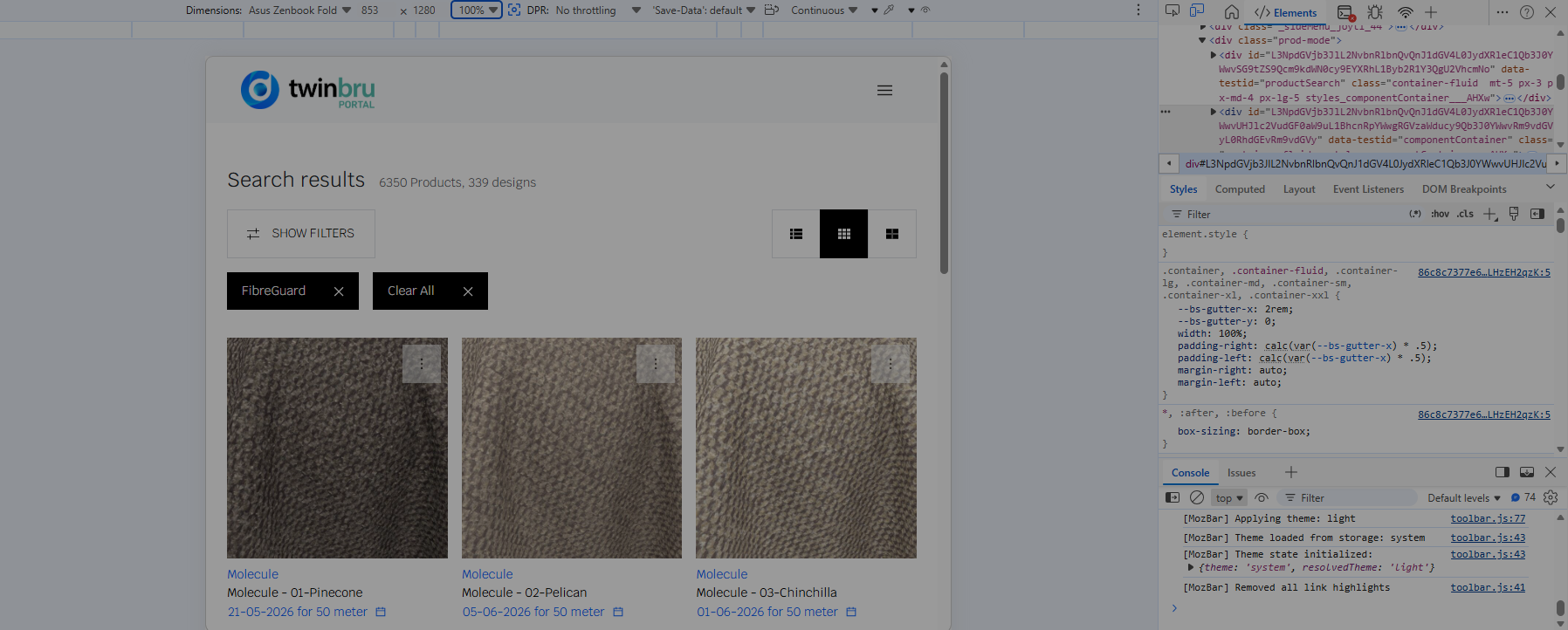Add more tools plus icon in DevTools top bar

pos(1431,12)
